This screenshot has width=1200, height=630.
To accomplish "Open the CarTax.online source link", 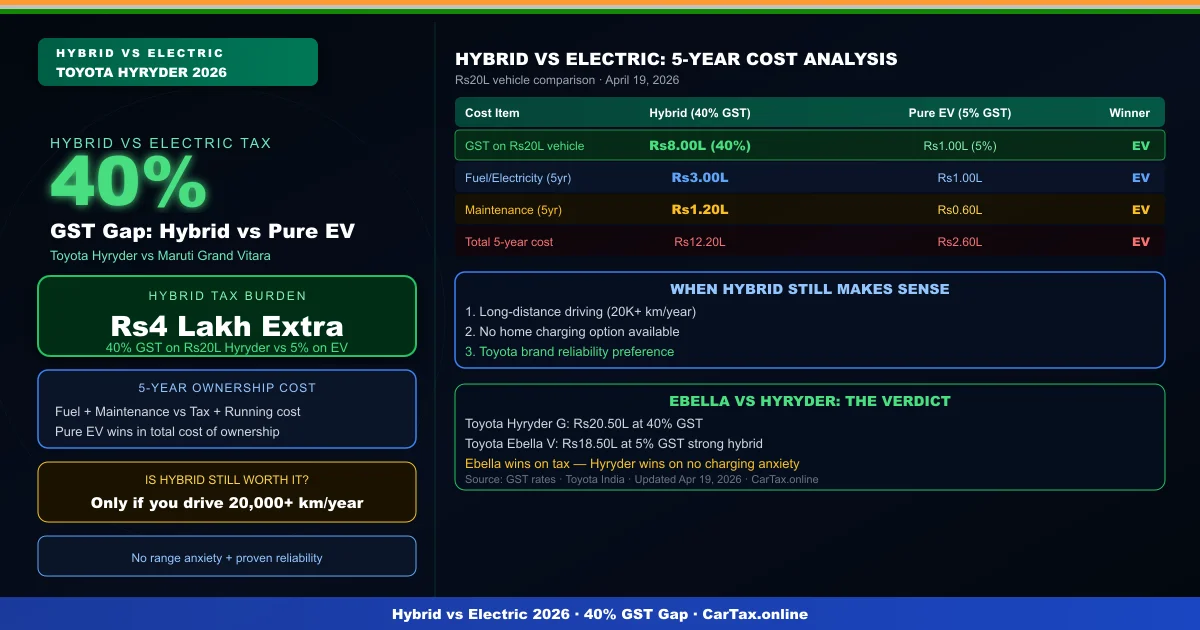I will point(786,479).
